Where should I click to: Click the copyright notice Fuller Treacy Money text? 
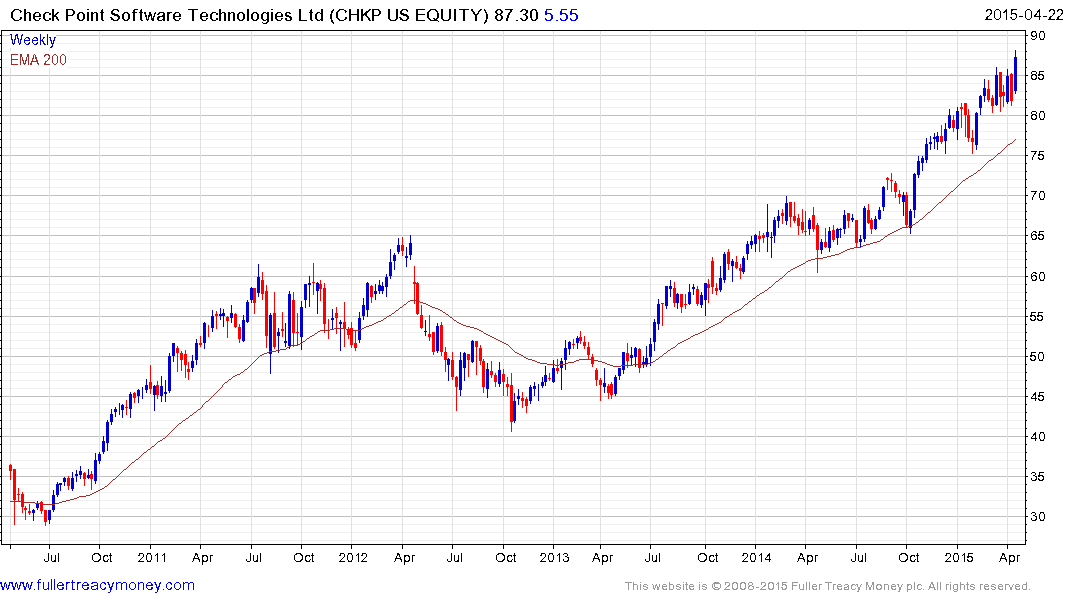pos(828,586)
